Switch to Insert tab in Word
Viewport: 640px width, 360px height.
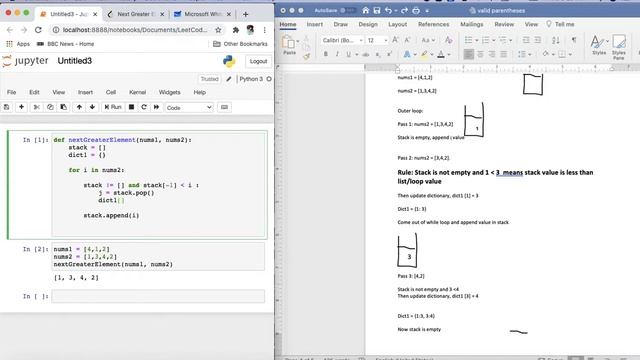(314, 24)
